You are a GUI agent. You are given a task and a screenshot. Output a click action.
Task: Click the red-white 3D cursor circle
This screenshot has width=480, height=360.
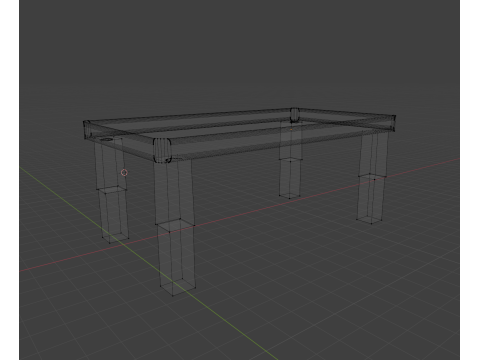click(x=124, y=172)
